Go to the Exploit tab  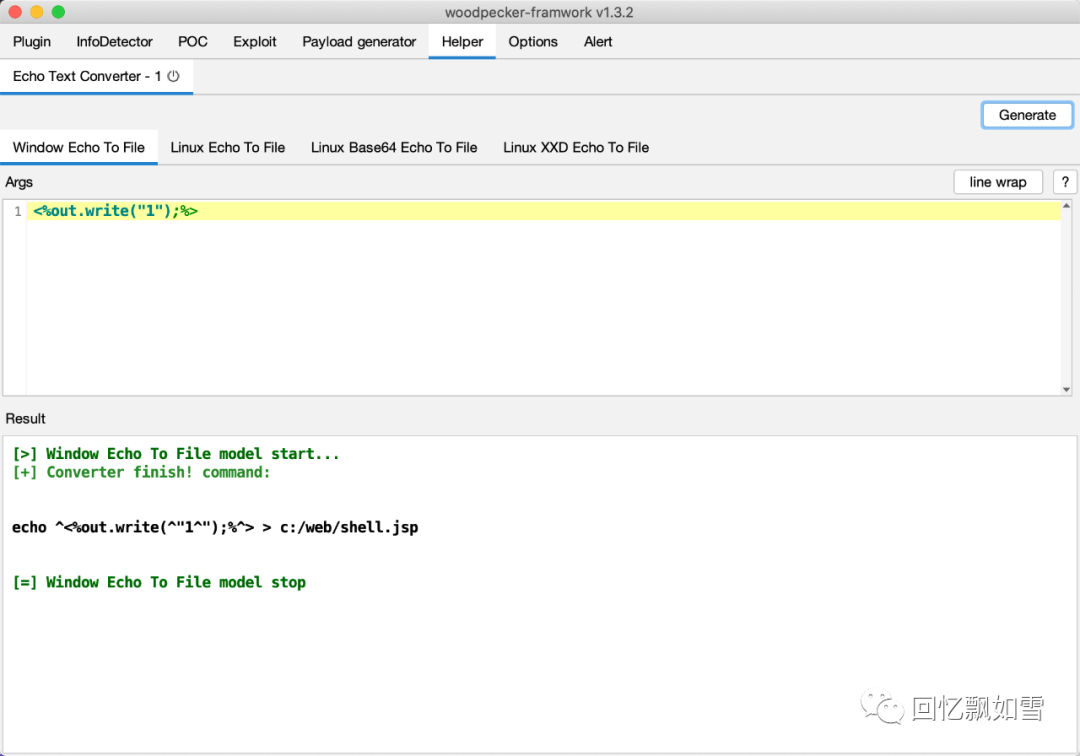(255, 42)
